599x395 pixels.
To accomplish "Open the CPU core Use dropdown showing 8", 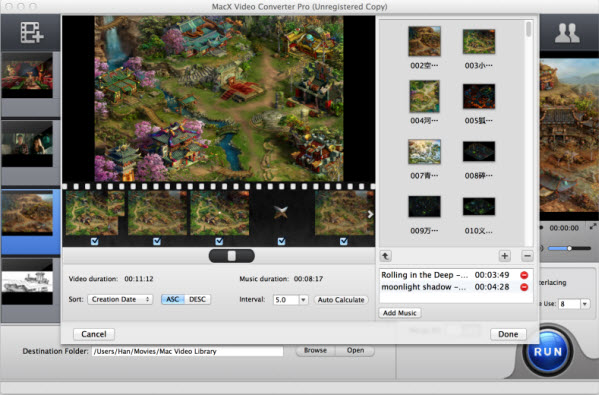I will (585, 304).
